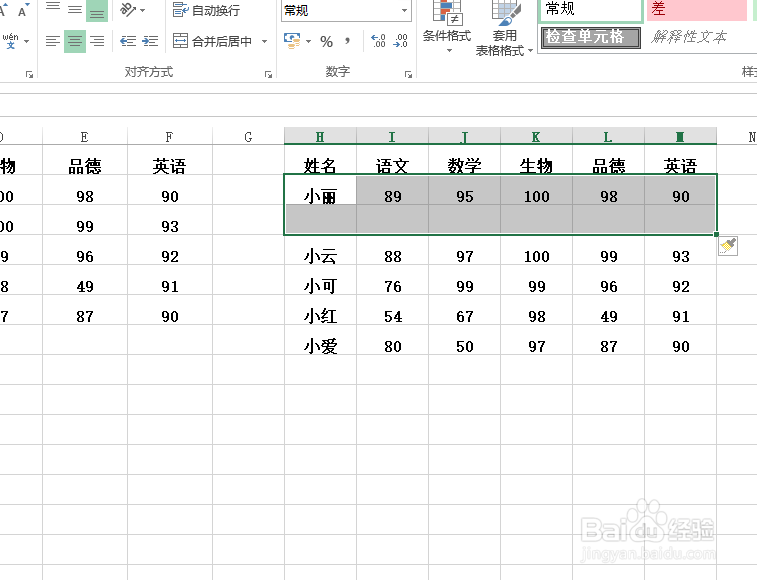The image size is (757, 580).
Task: Increase decimal places
Action: 378,41
